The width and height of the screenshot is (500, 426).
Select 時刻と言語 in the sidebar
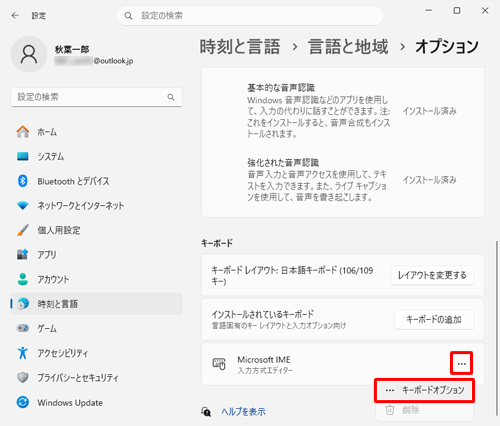97,304
